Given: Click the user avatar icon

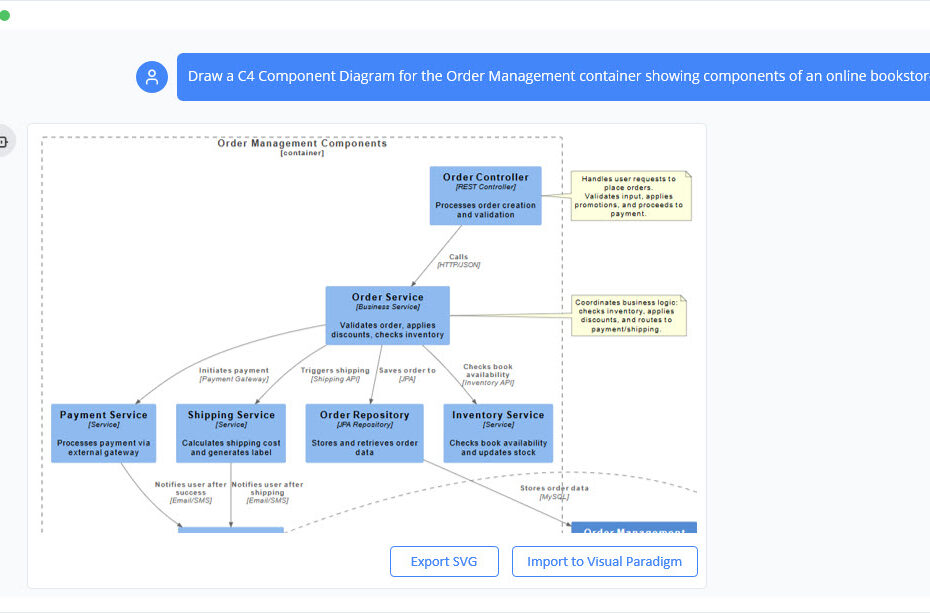Looking at the screenshot, I should tap(152, 77).
